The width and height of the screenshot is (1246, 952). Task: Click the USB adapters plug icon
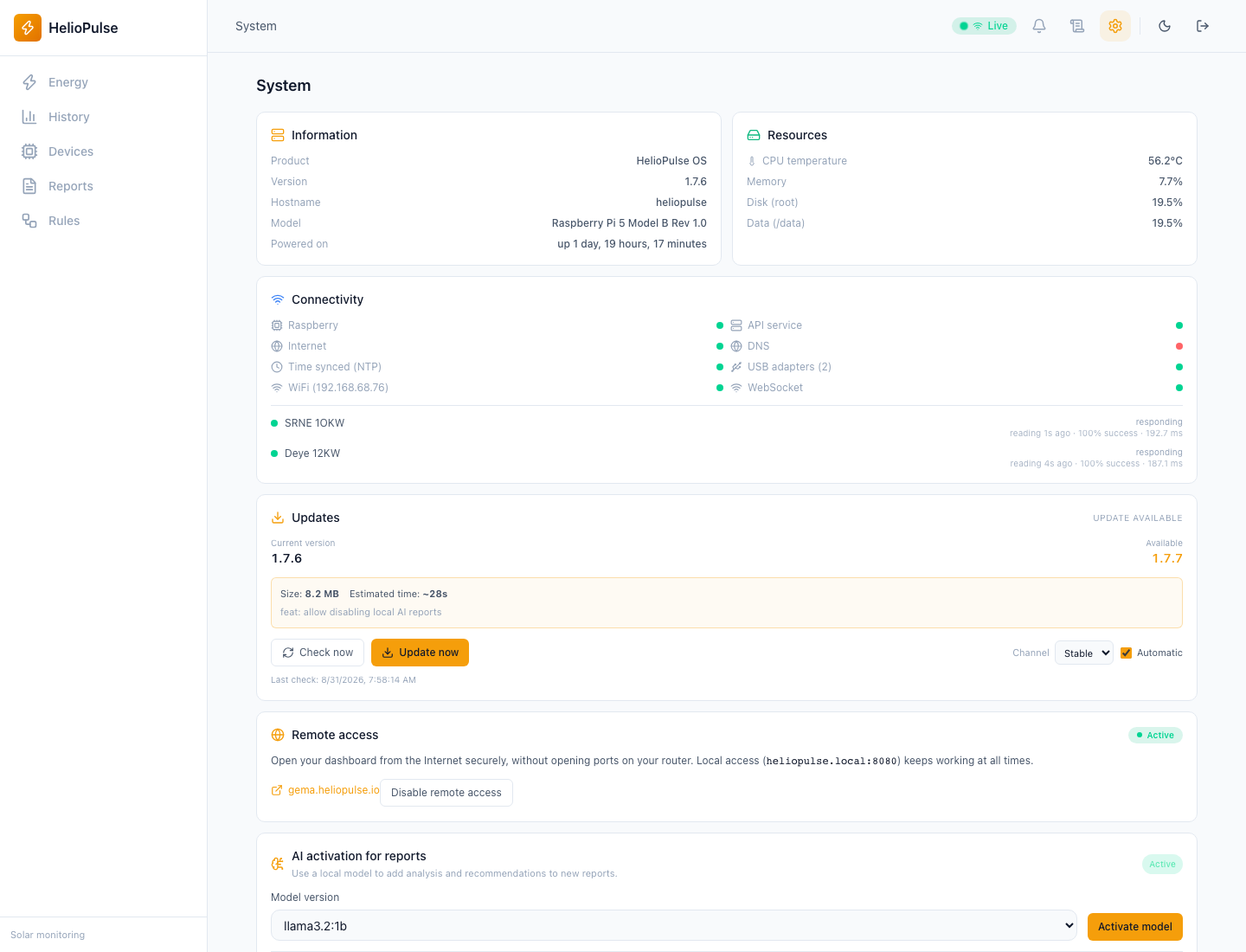736,367
